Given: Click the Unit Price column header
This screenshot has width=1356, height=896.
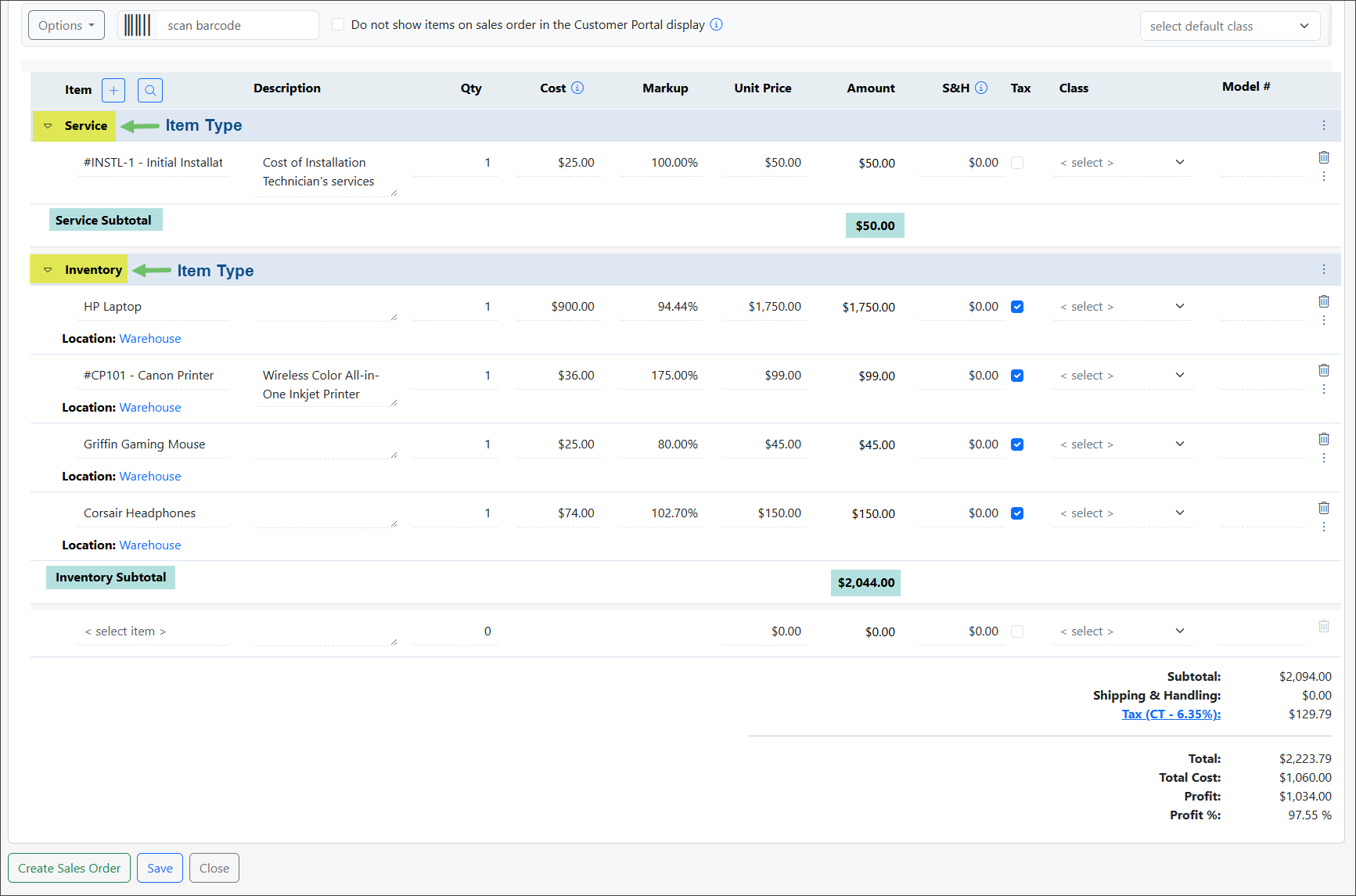Looking at the screenshot, I should (763, 88).
